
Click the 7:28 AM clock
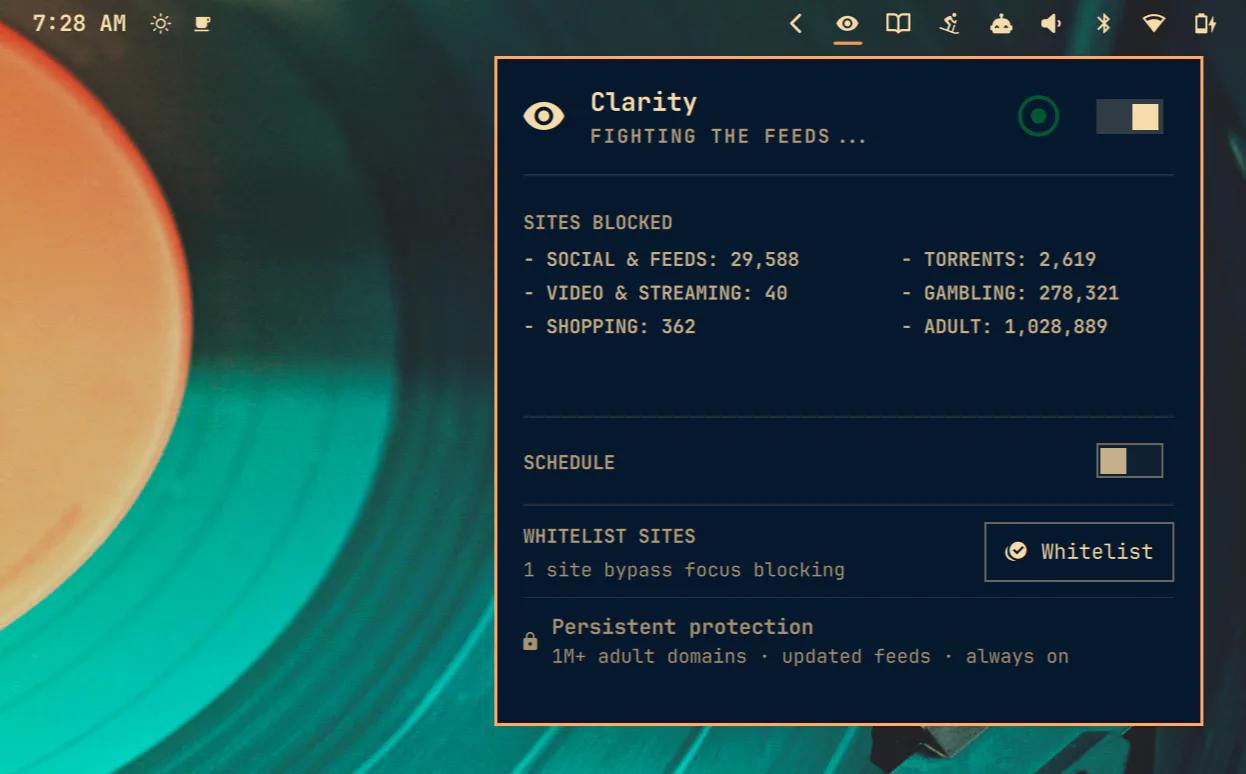(x=79, y=23)
